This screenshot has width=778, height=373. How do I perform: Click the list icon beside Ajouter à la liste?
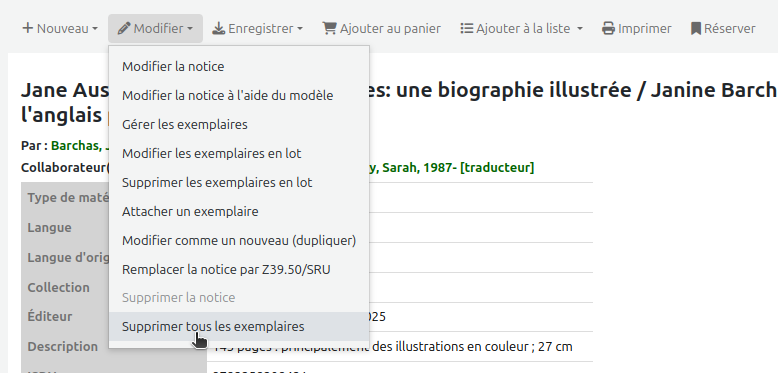click(466, 28)
